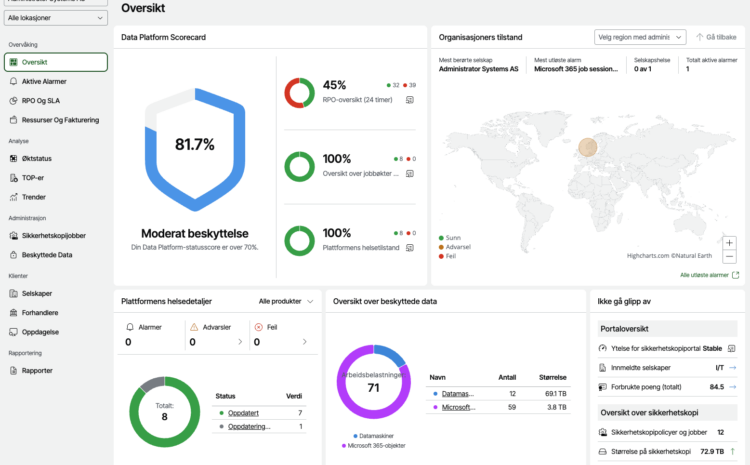Open the Alle produkter dropdown
This screenshot has height=465, width=750.
[x=286, y=300]
